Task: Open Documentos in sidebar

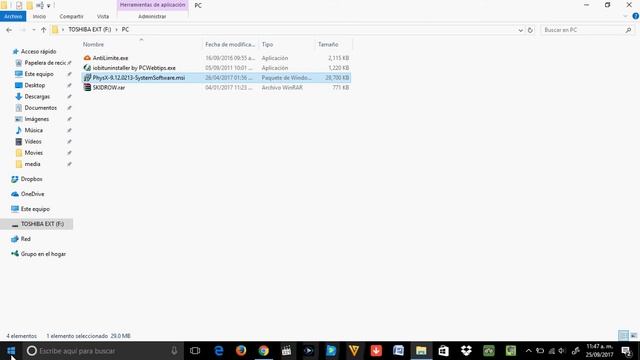Action: tap(40, 108)
